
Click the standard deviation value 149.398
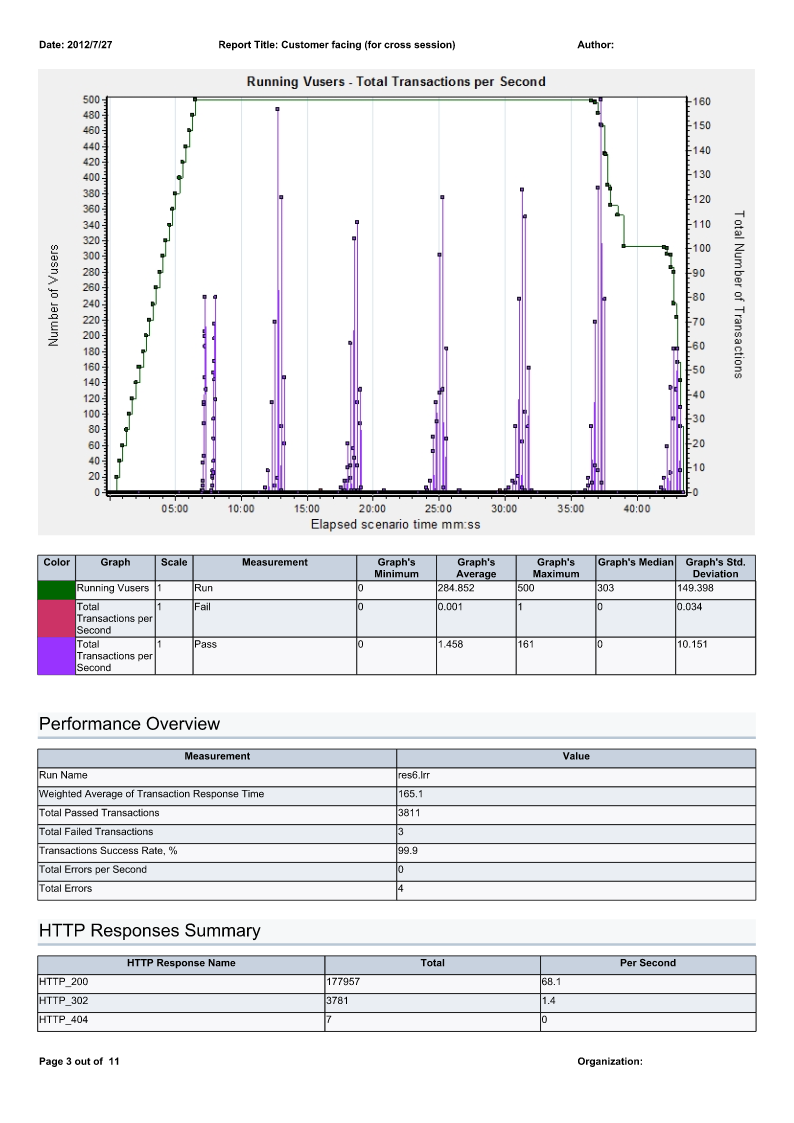[x=695, y=588]
